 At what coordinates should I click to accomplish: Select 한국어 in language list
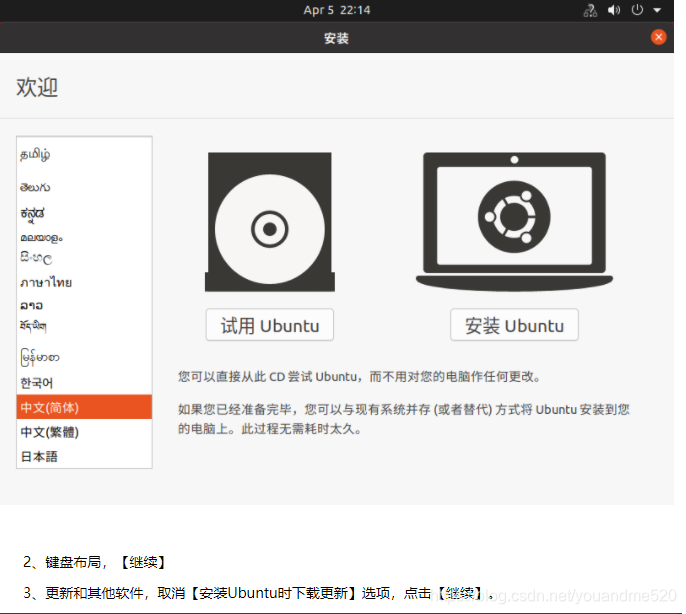click(x=84, y=383)
